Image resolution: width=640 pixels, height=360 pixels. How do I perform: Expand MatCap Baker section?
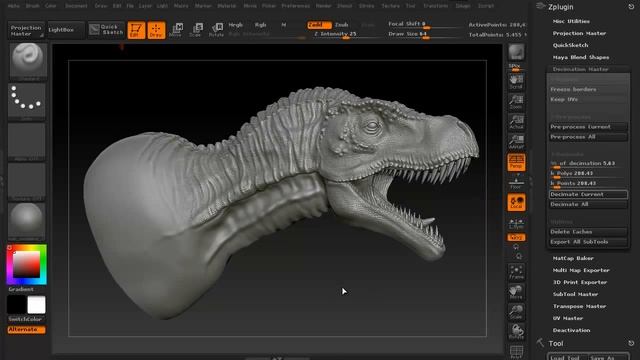tap(573, 258)
